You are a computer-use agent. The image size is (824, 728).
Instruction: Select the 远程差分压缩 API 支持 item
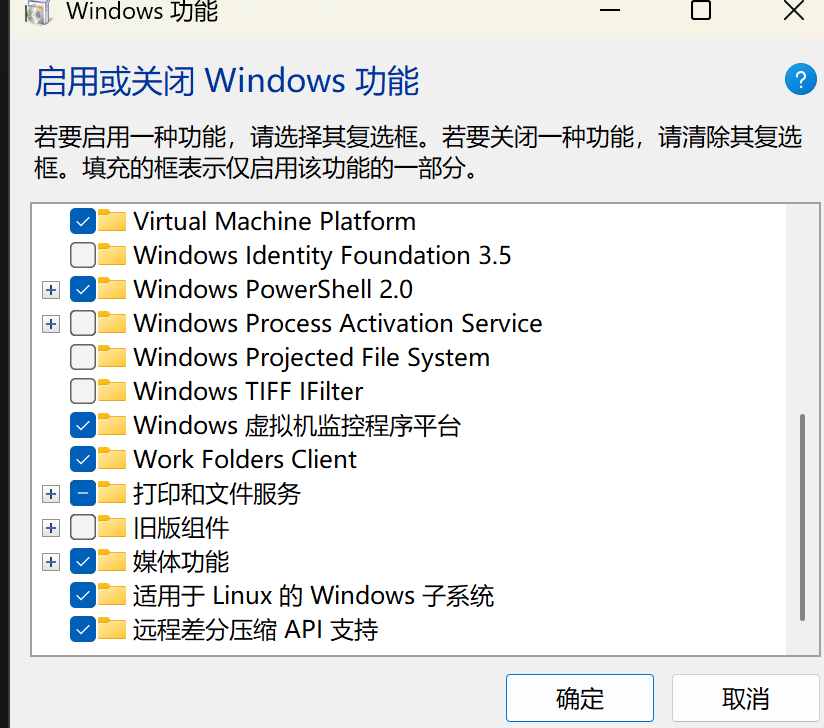255,630
